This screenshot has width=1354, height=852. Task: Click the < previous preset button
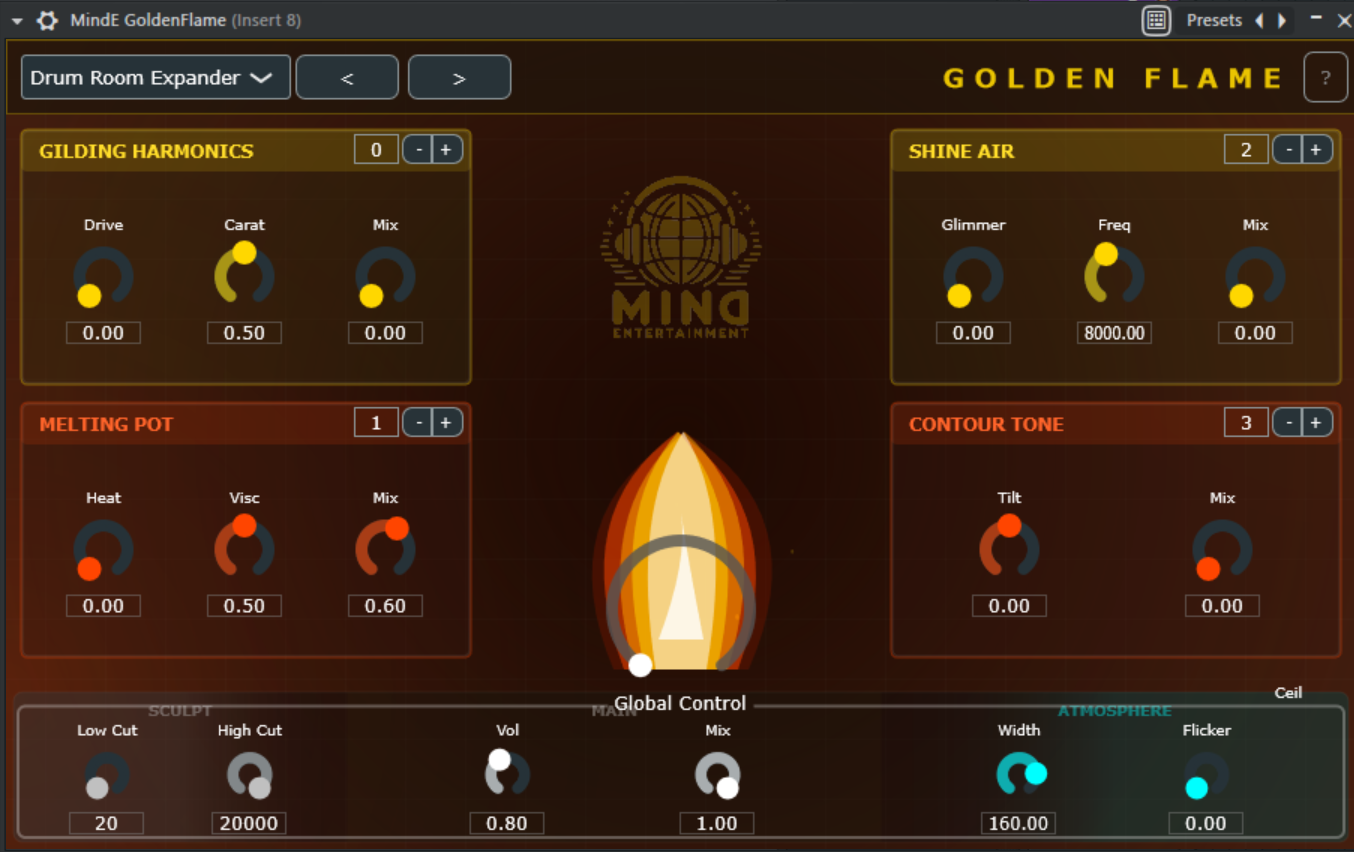click(347, 77)
